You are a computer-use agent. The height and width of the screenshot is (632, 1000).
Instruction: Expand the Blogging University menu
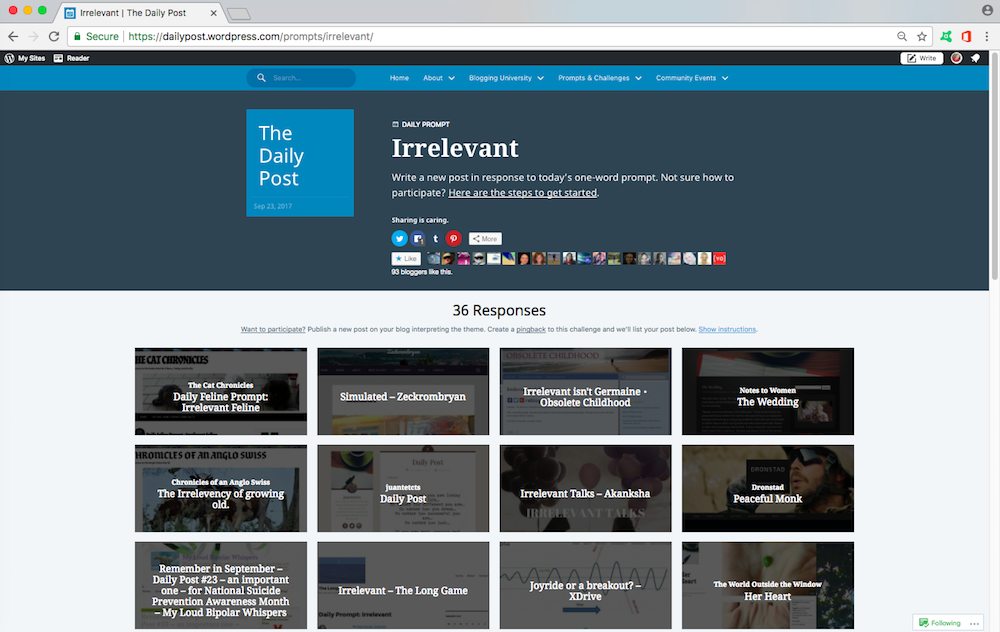coord(506,78)
